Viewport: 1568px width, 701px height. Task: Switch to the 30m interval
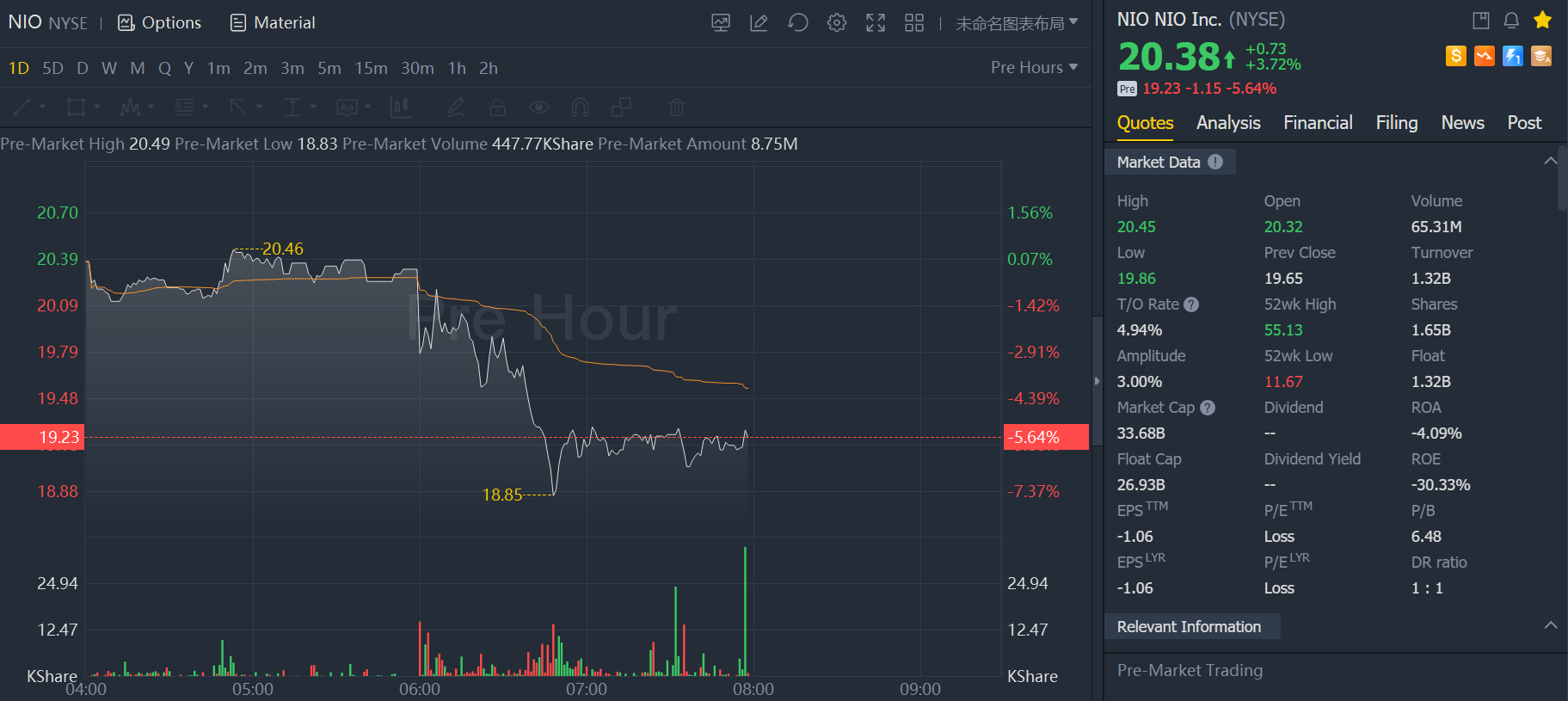pyautogui.click(x=417, y=68)
